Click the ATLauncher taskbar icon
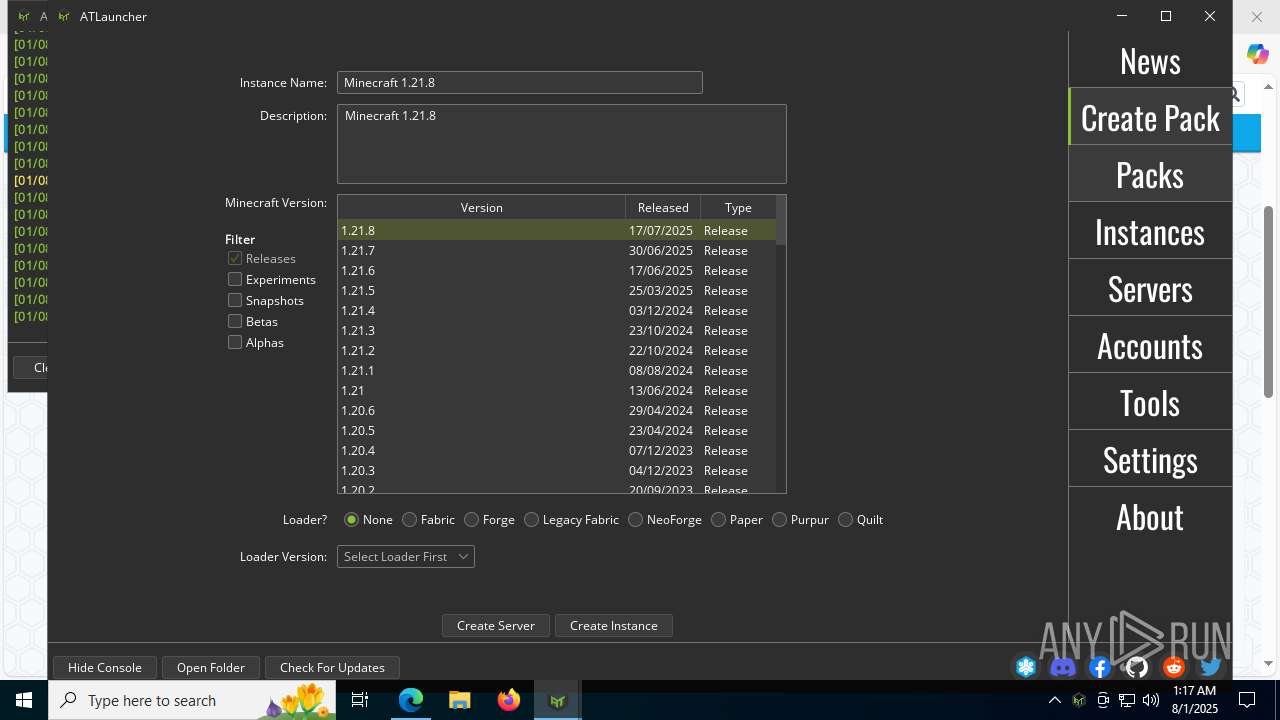Screen dimensions: 1280x720 coord(558,700)
